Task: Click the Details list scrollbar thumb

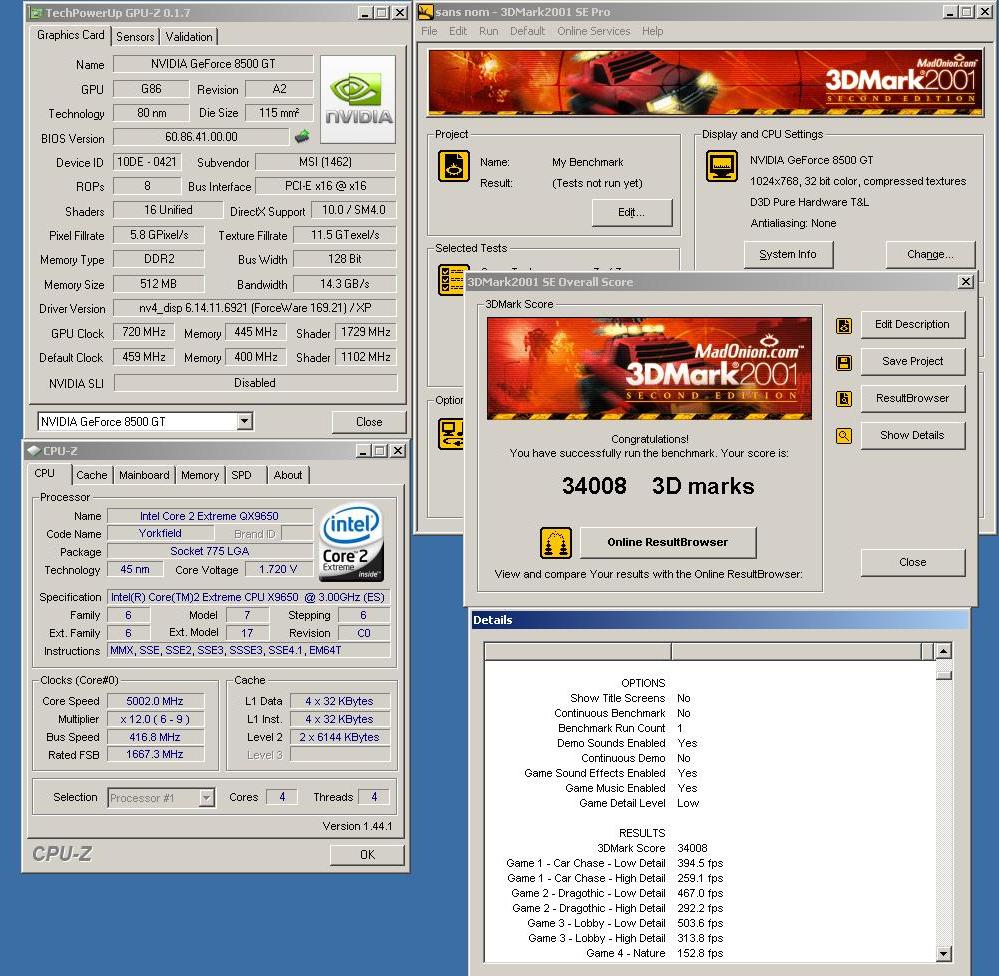Action: 944,673
